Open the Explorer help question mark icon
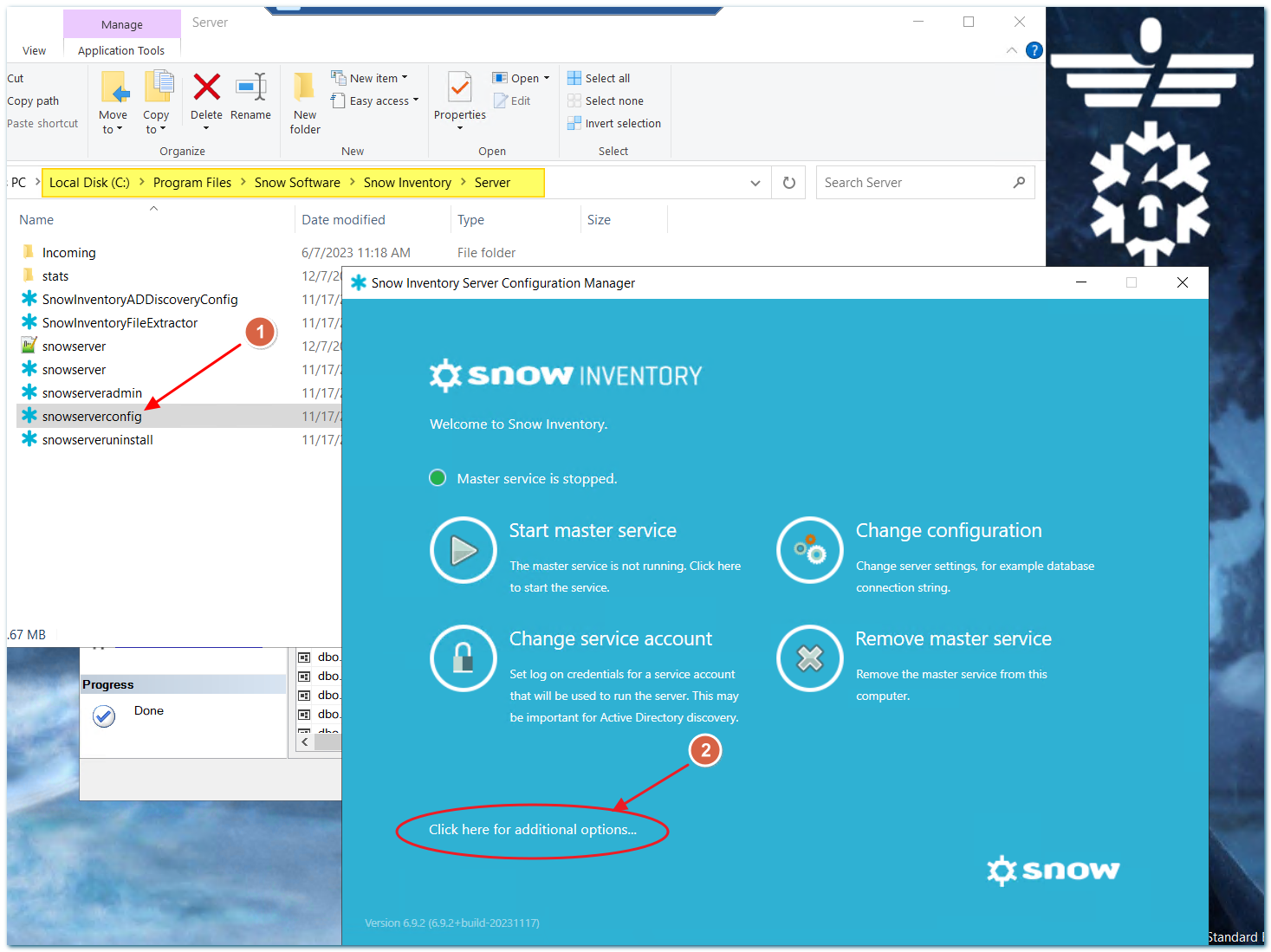 1034,50
